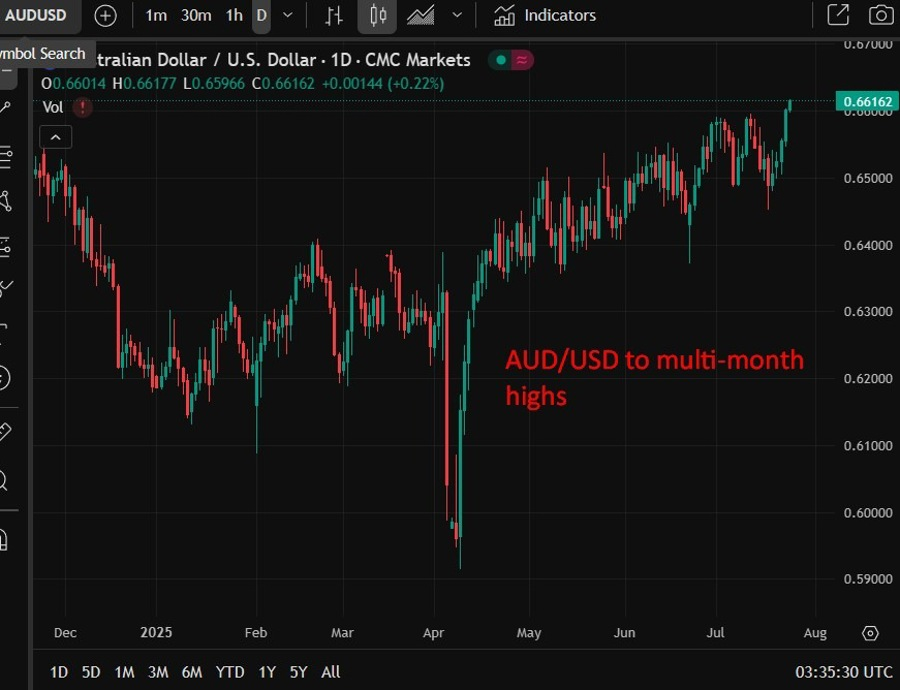Click the low value L0.65966

(x=214, y=84)
